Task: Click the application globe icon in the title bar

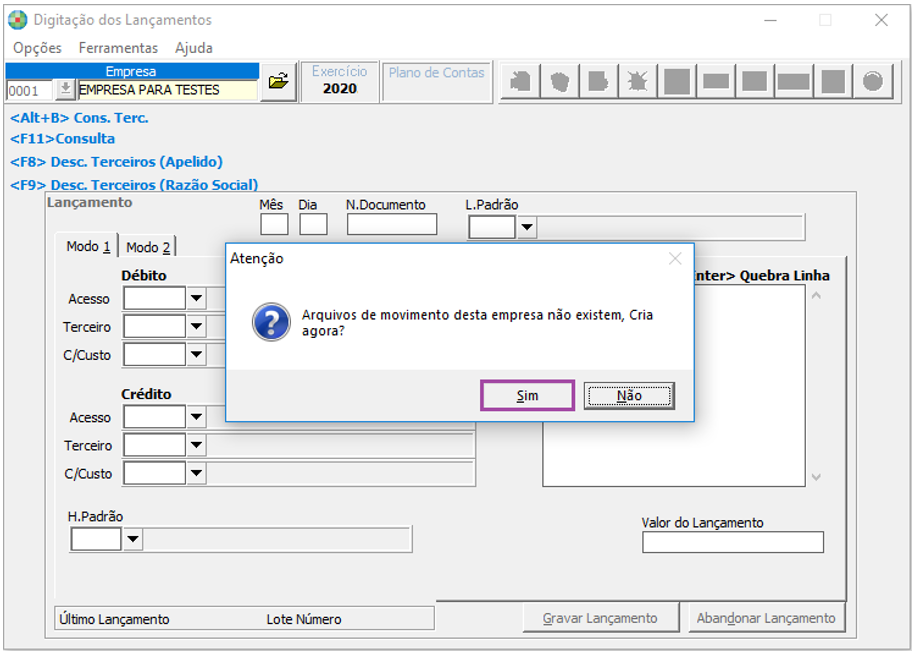Action: click(18, 20)
